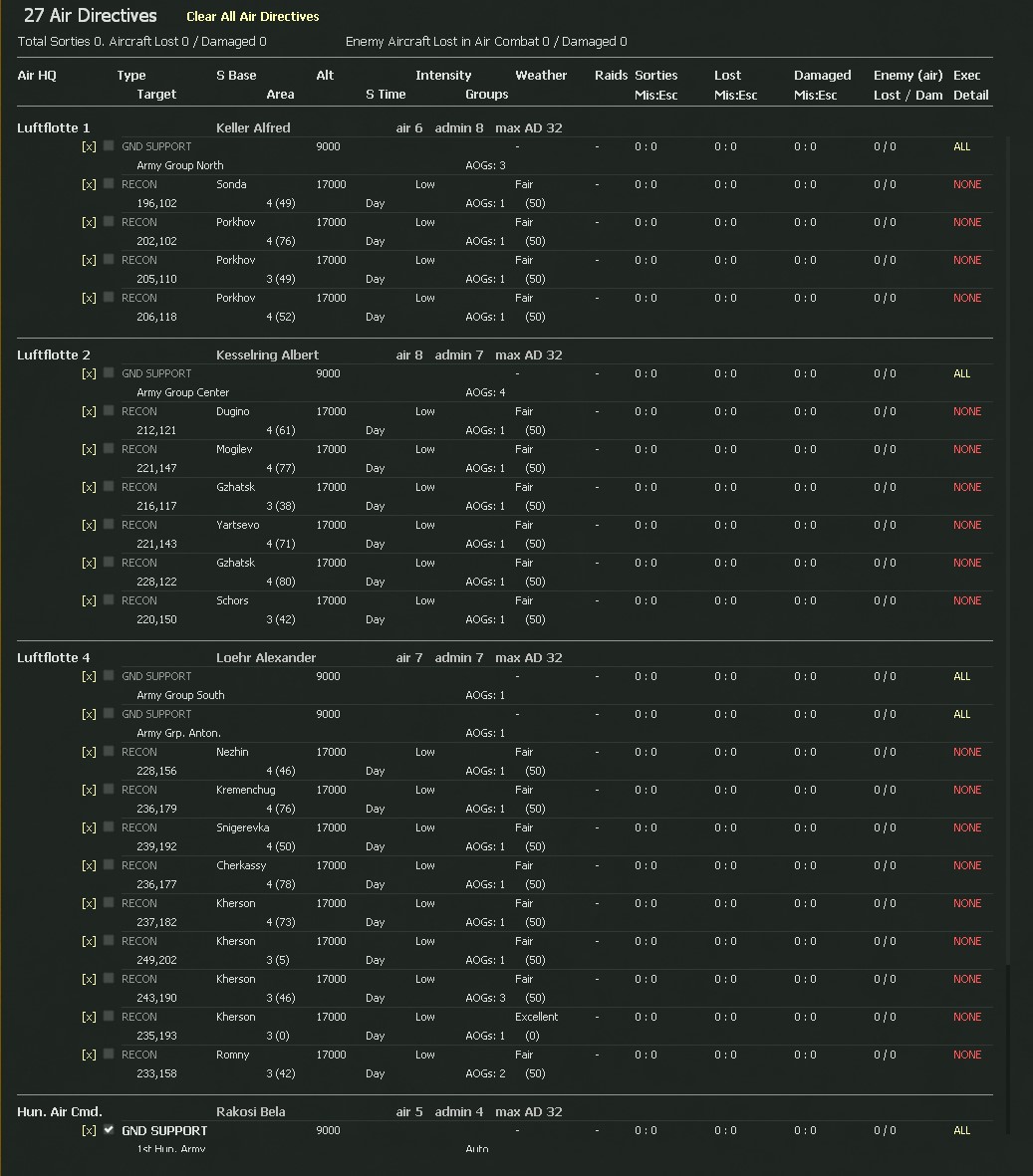Remove the Nezhin RECON directive

(89, 752)
